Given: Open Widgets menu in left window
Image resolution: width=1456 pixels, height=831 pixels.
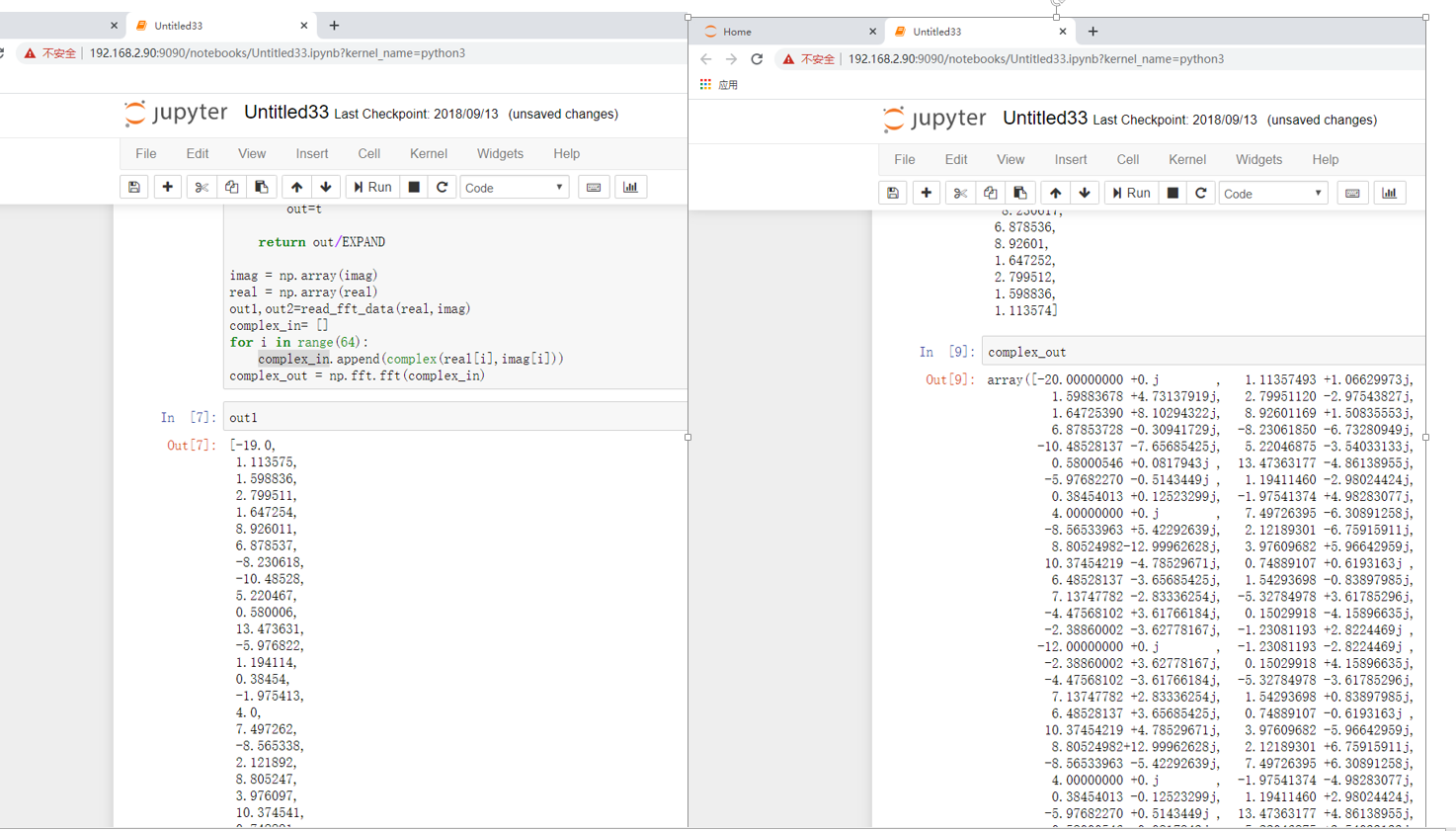Looking at the screenshot, I should pyautogui.click(x=500, y=153).
